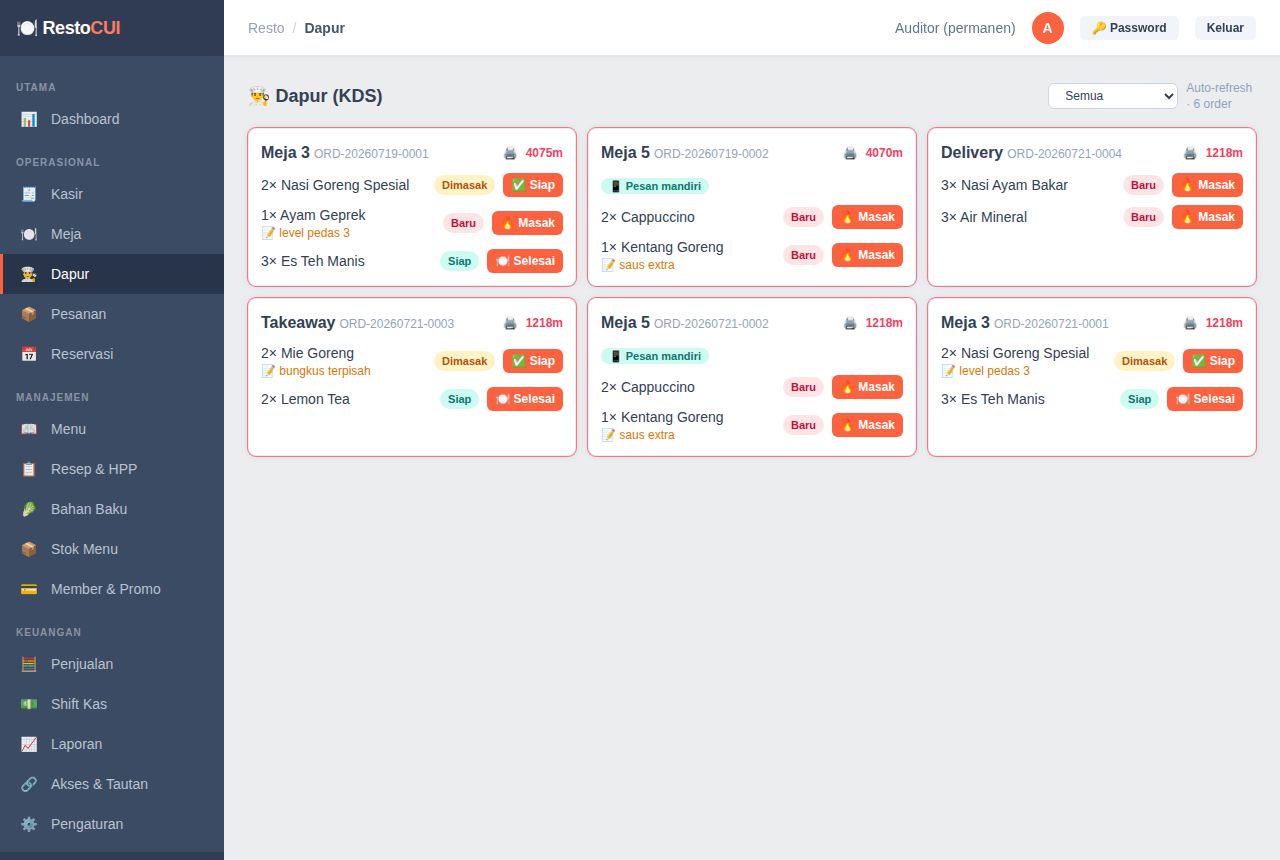The width and height of the screenshot is (1280, 860).
Task: Click Masak for Cappuccino in ORD-20260719-0002
Action: click(867, 217)
